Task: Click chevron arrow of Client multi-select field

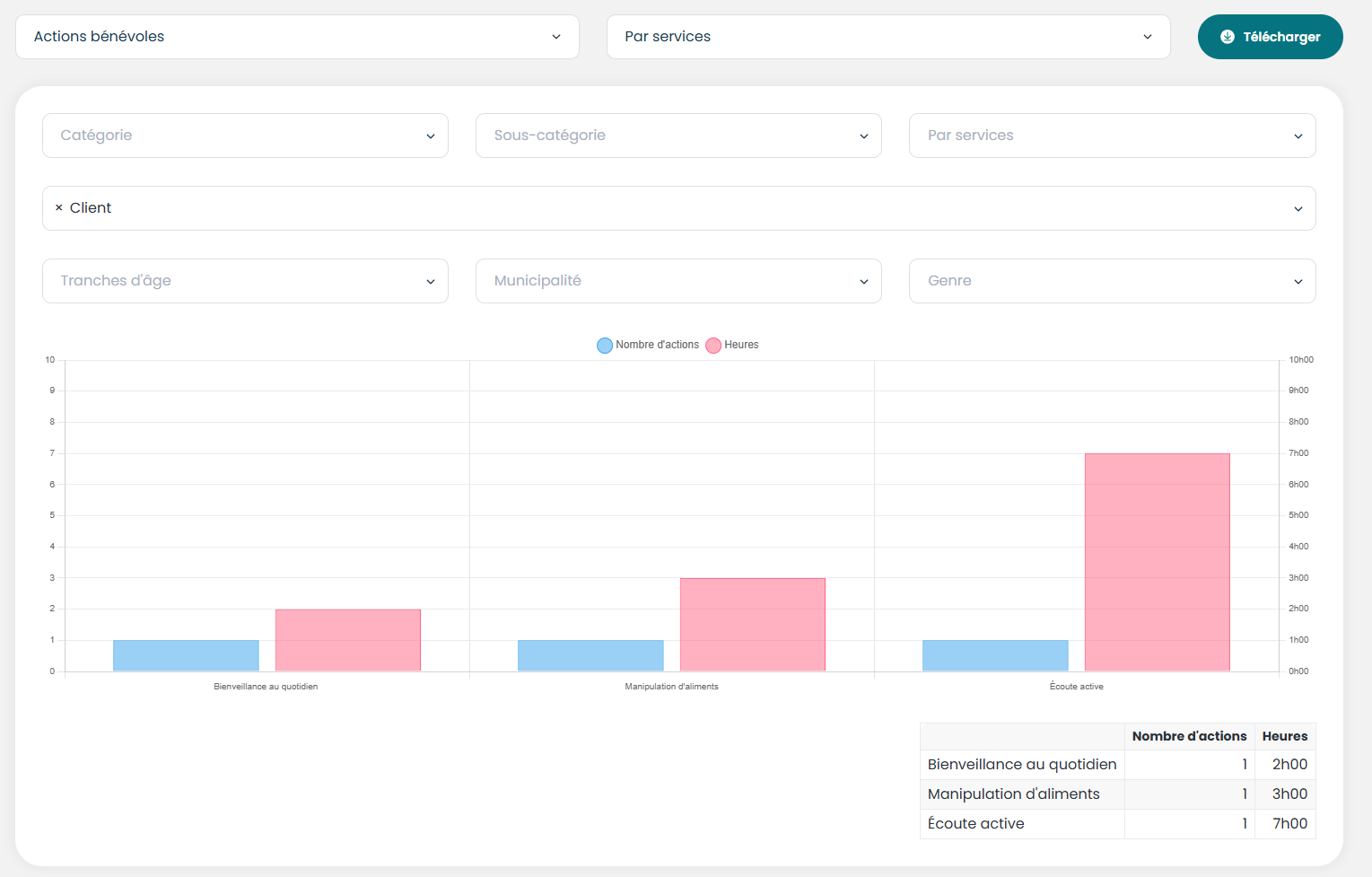Action: click(1298, 209)
